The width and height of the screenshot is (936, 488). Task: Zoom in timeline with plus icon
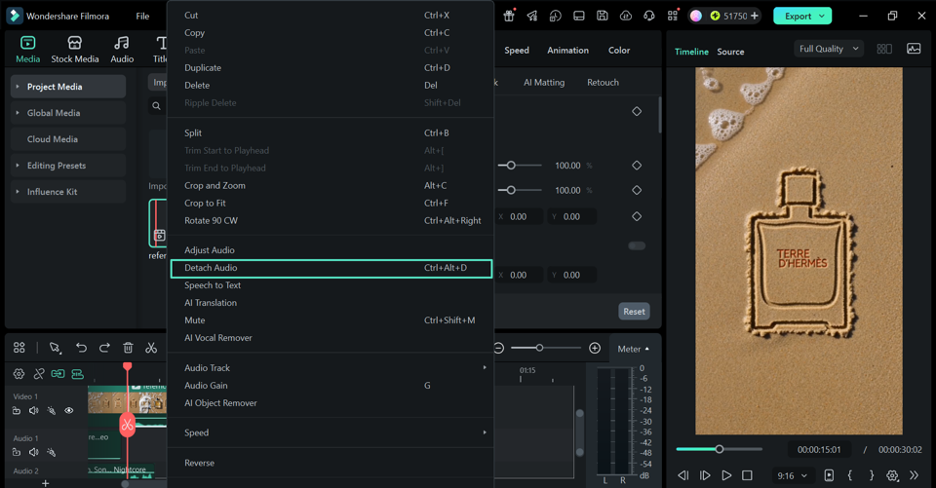click(595, 348)
